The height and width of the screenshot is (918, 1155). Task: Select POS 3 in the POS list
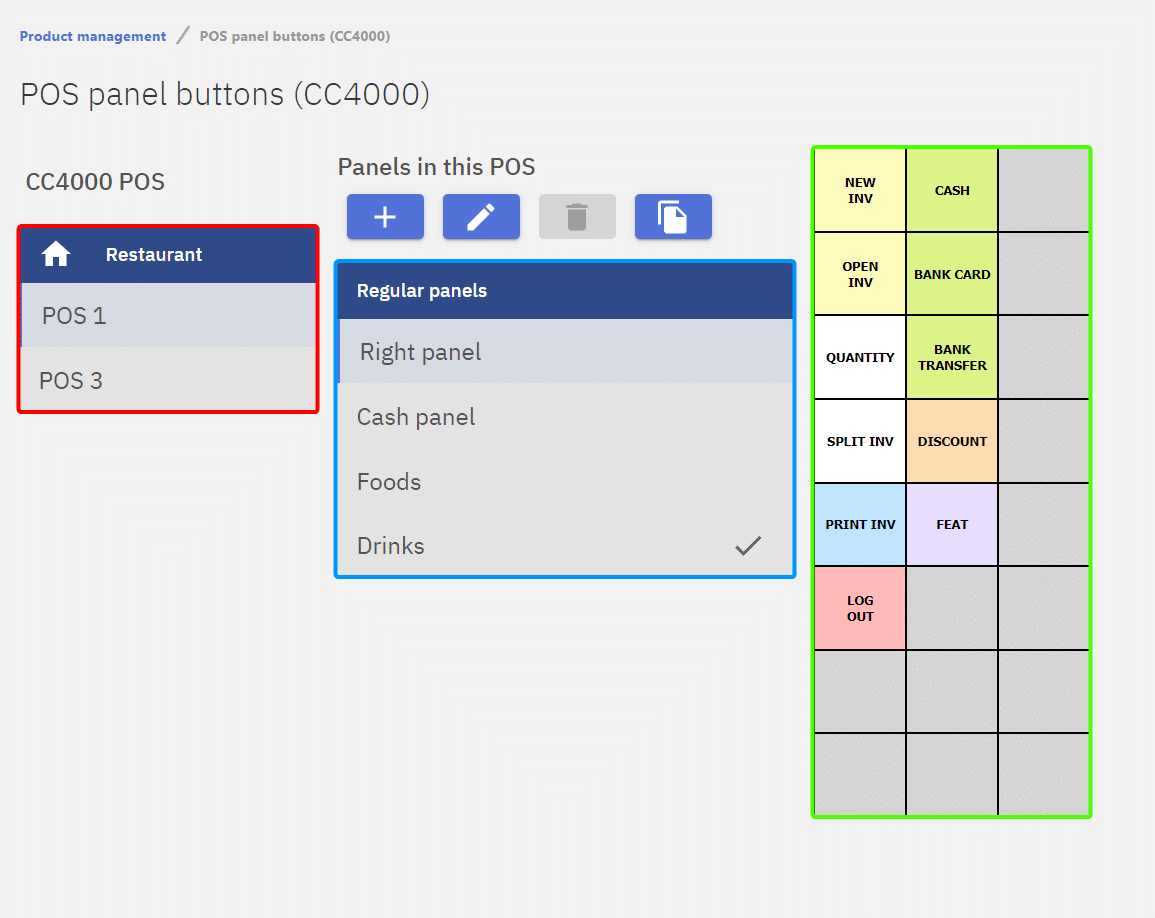tap(71, 381)
